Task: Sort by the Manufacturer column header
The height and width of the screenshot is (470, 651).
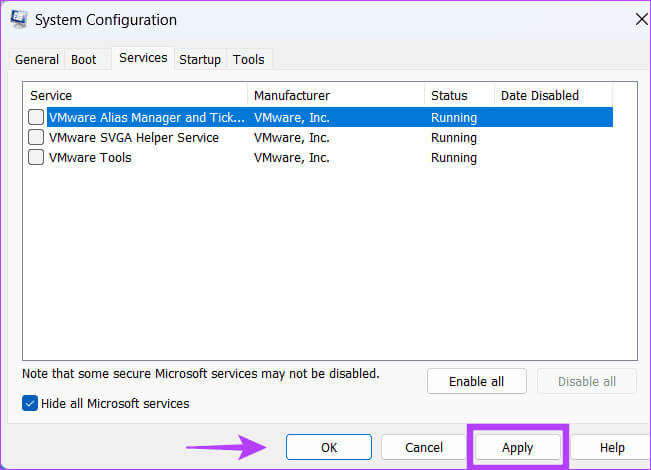Action: [x=336, y=95]
